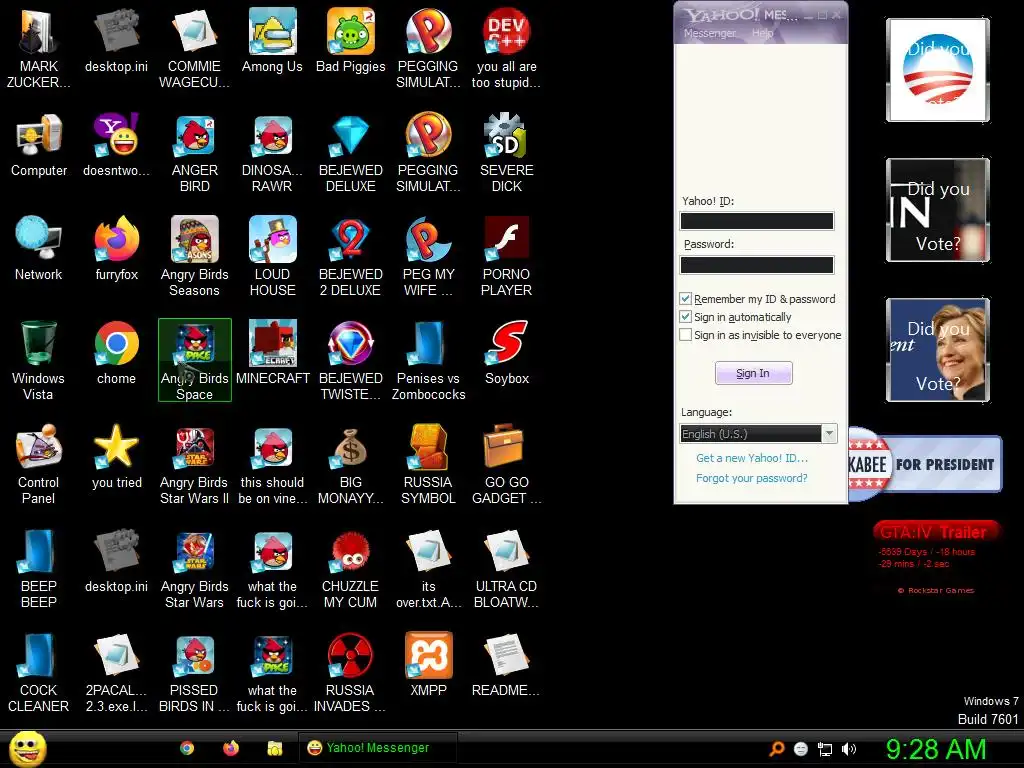Select the GO GO GADGET briefcase icon

coord(507,464)
